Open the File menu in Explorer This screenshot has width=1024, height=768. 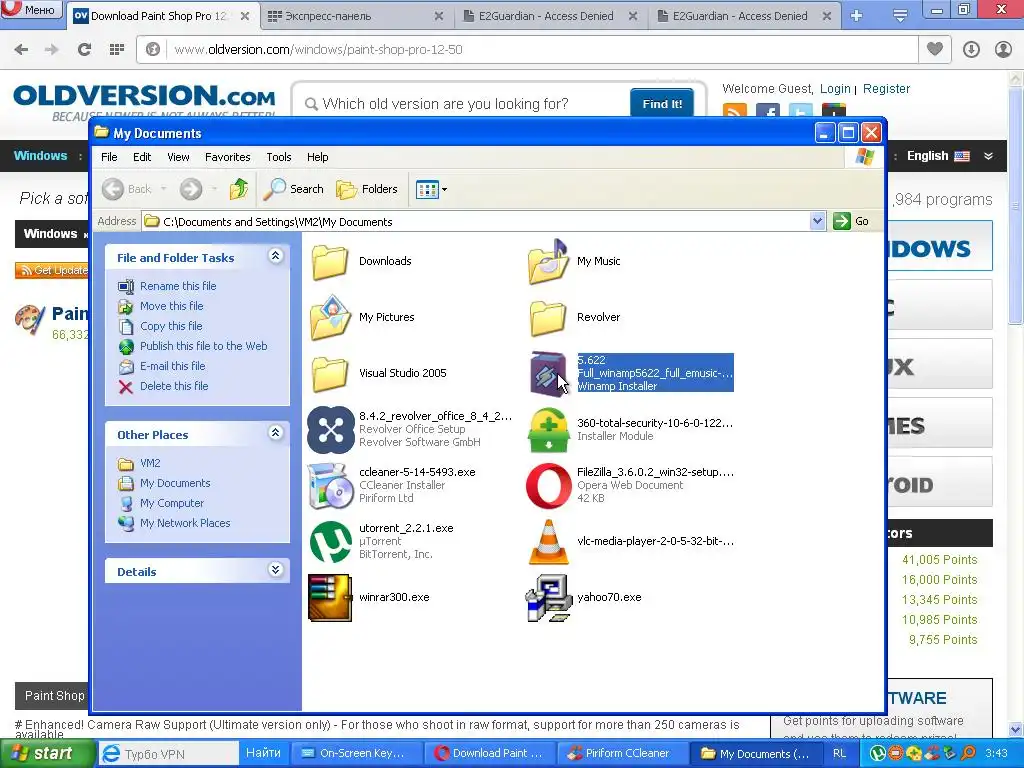pyautogui.click(x=109, y=157)
